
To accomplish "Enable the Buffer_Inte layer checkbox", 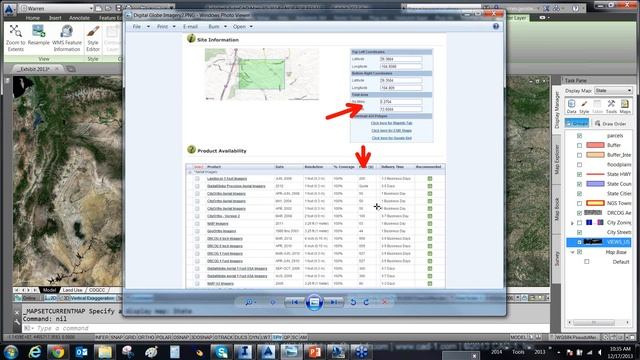I will [x=579, y=155].
